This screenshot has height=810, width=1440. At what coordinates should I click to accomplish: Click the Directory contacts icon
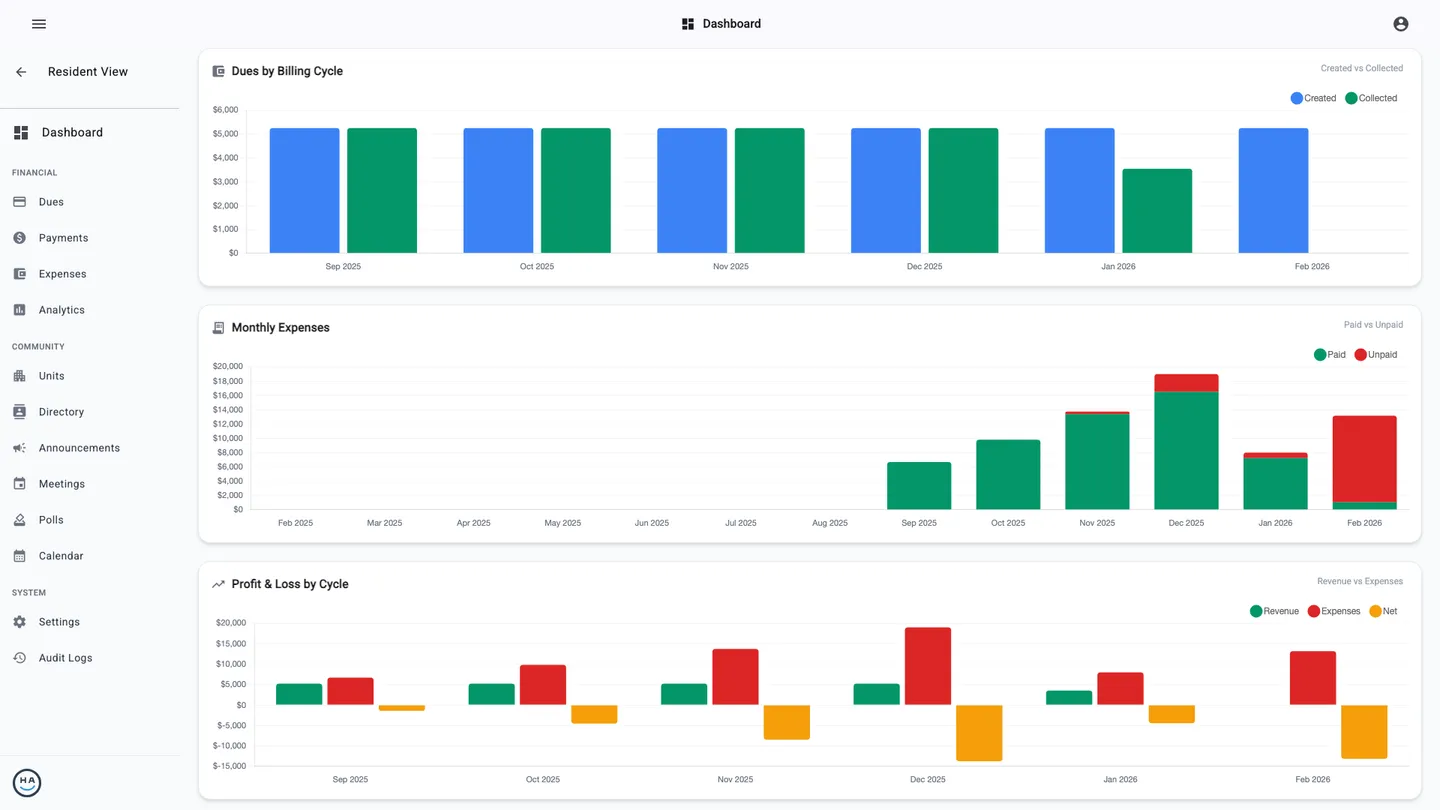[x=19, y=412]
